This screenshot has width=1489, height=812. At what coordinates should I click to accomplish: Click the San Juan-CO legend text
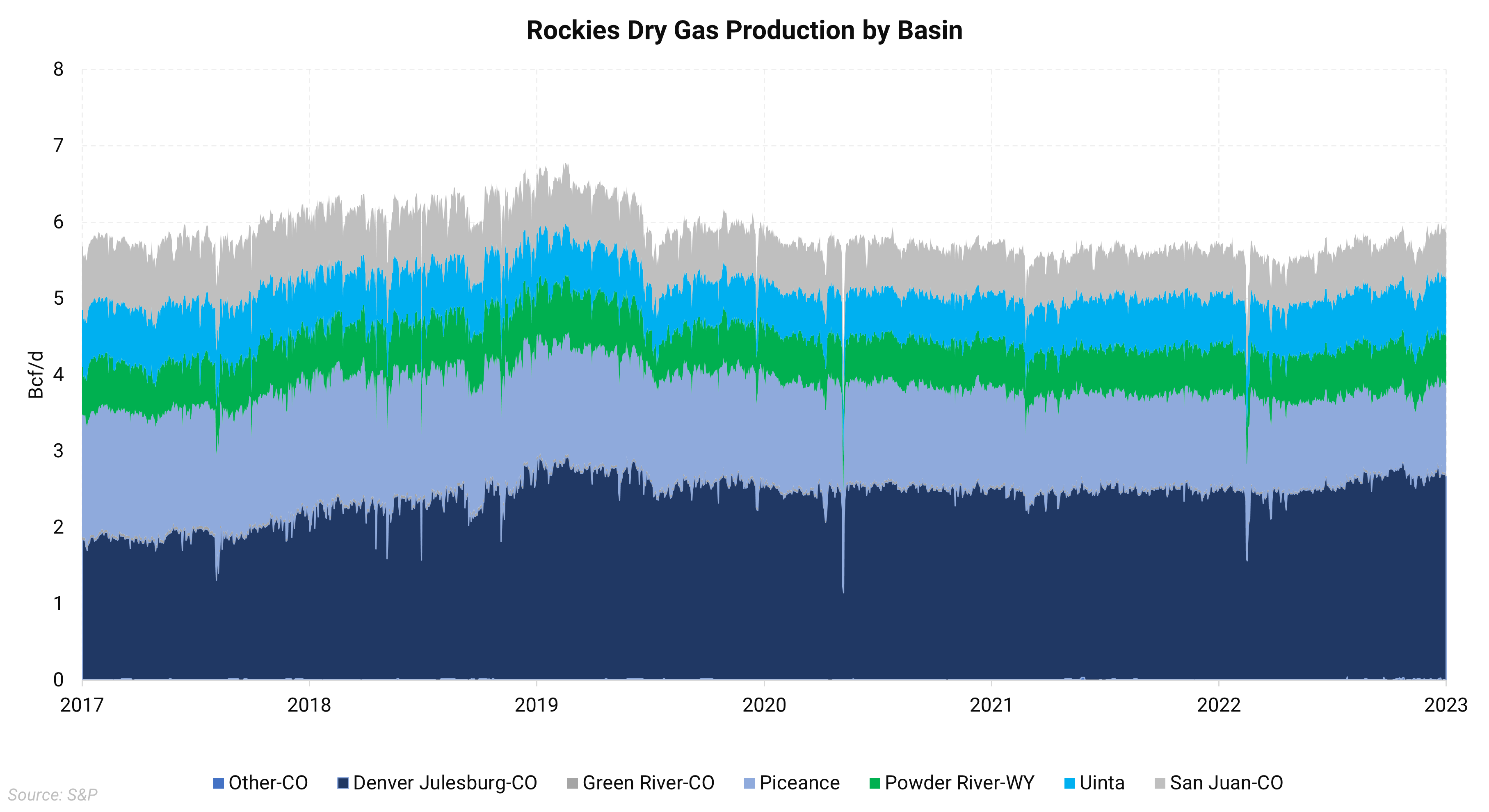click(x=1226, y=783)
